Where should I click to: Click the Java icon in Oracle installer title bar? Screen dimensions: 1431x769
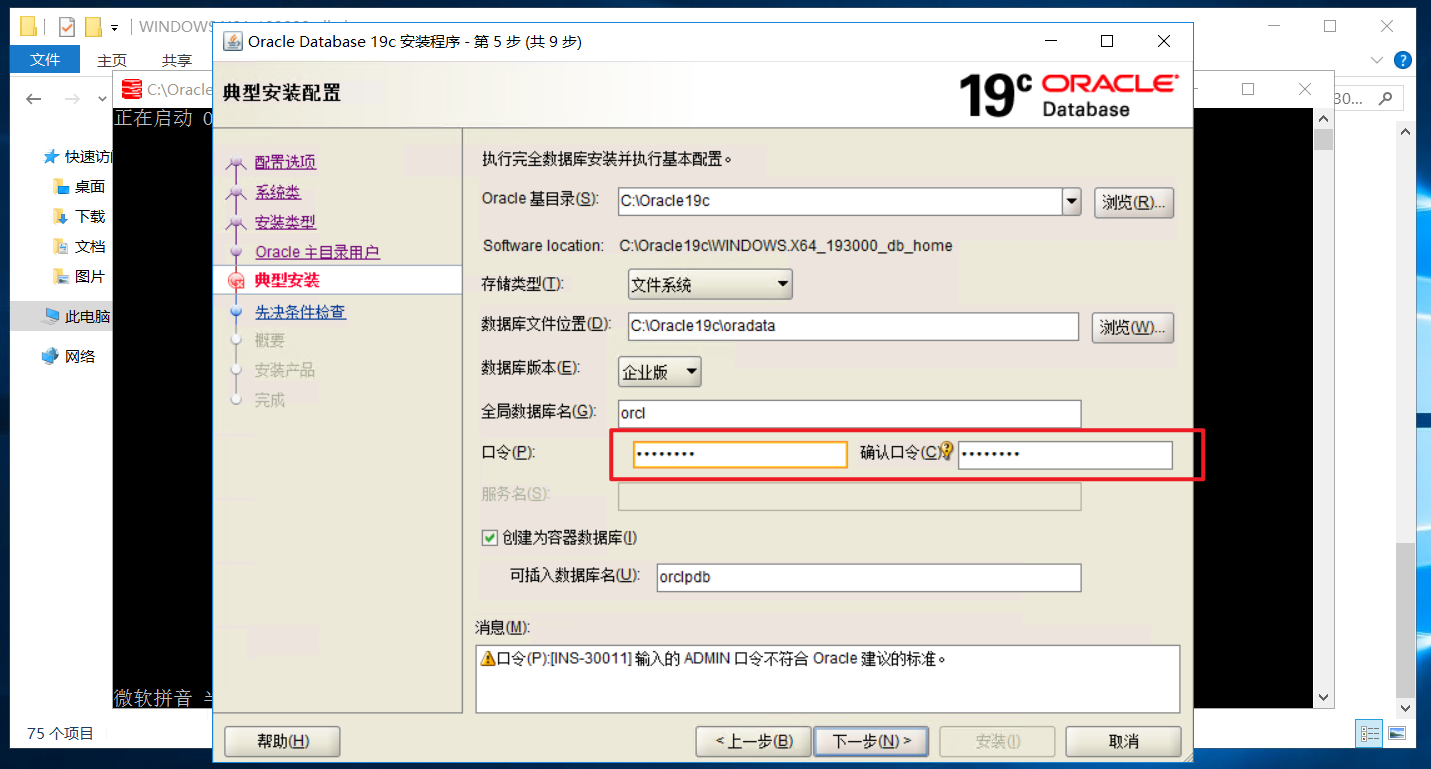click(x=232, y=41)
